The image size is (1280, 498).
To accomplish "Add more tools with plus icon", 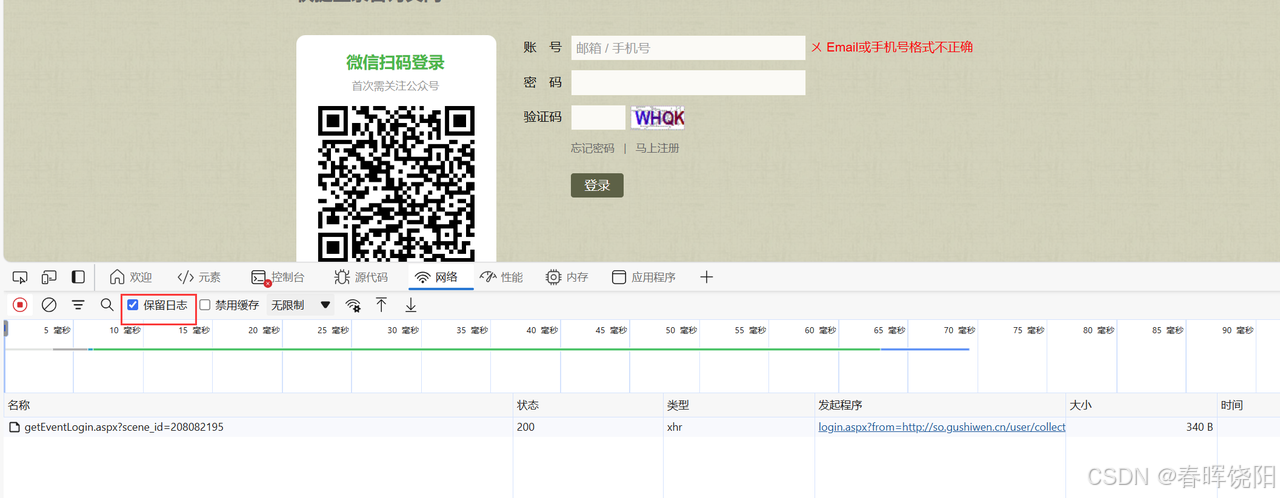I will coord(706,277).
